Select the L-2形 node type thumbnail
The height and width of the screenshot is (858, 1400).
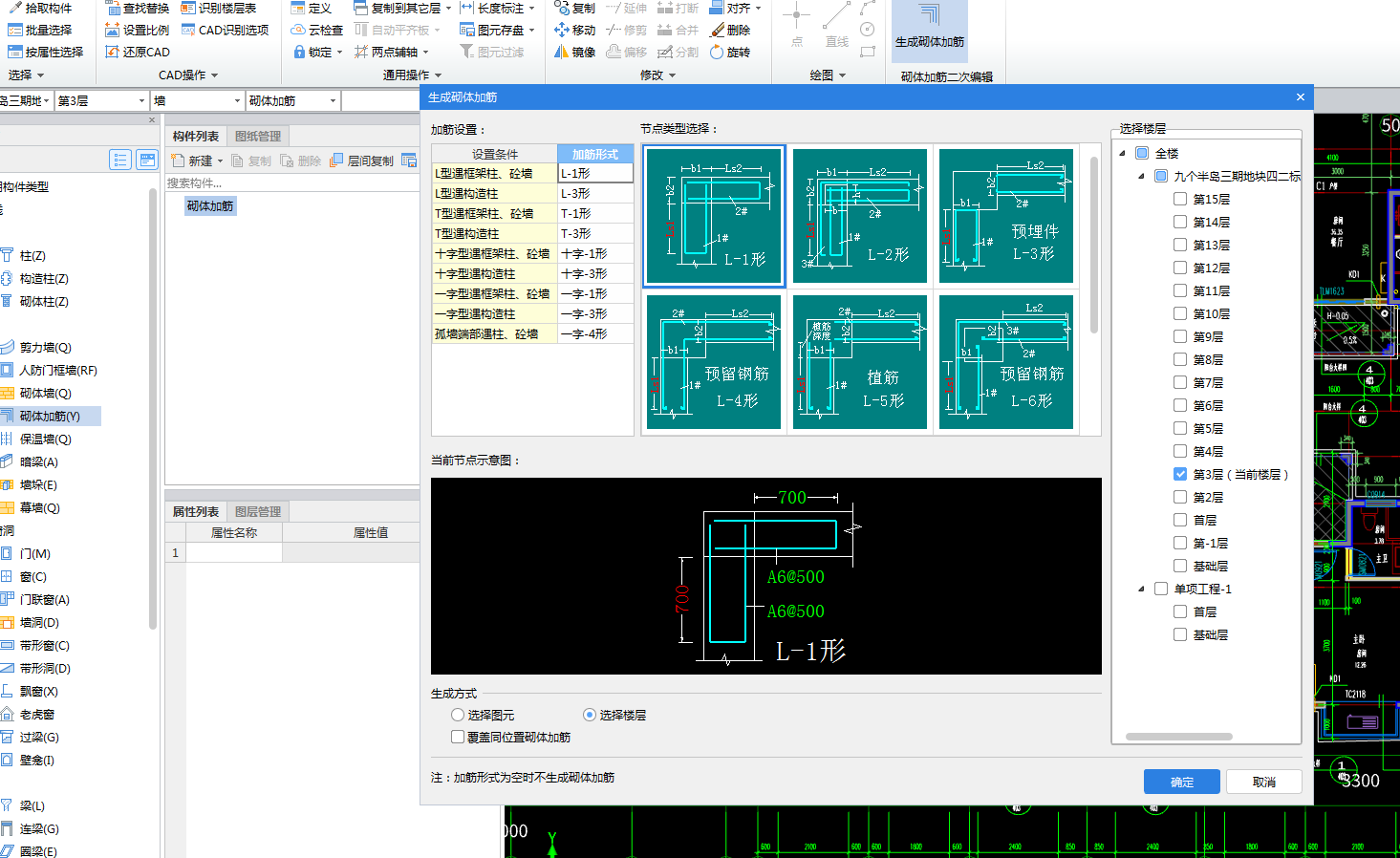[860, 216]
